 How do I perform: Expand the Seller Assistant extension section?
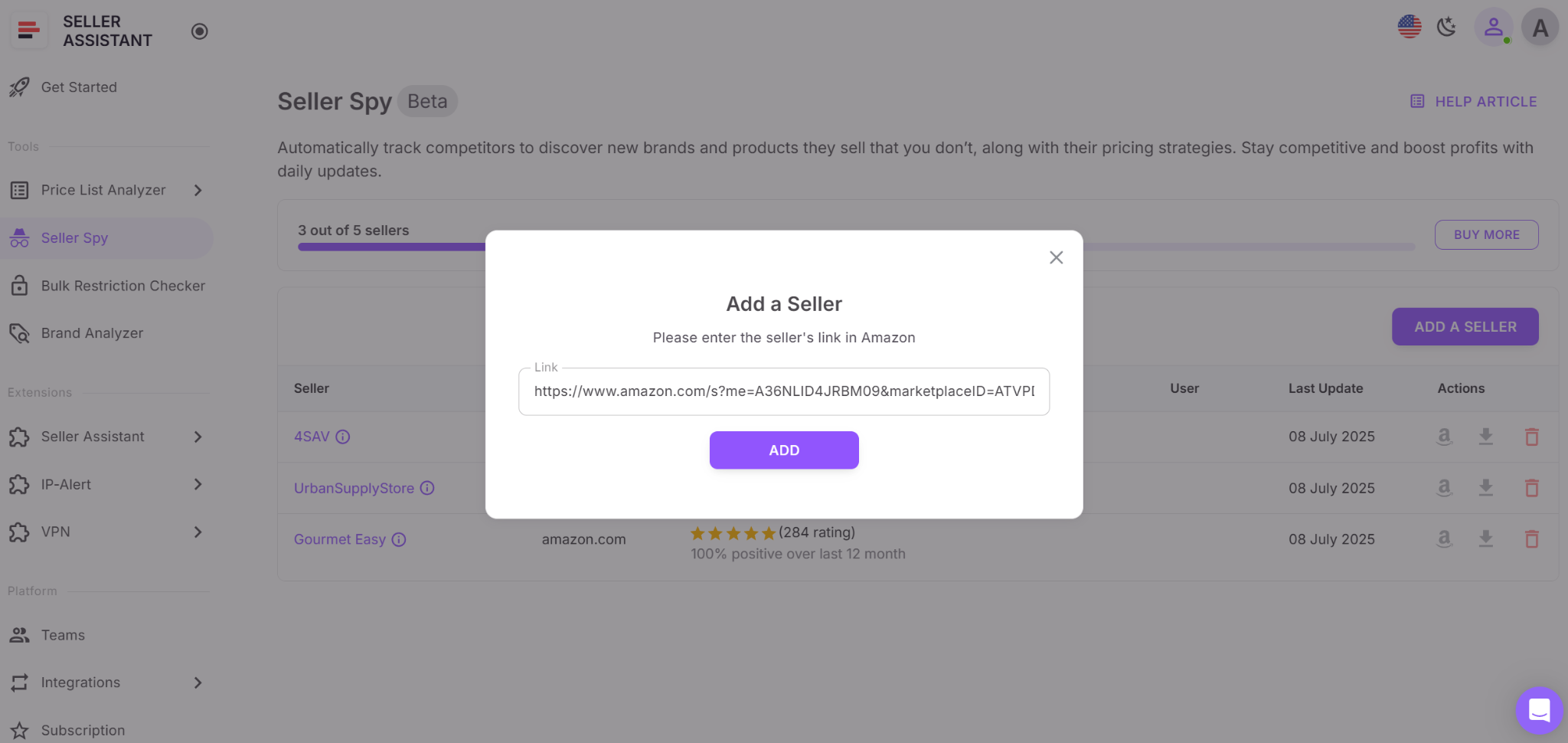coord(198,437)
